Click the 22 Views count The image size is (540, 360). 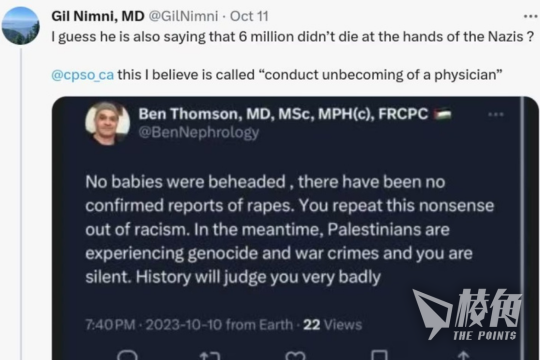click(x=333, y=325)
